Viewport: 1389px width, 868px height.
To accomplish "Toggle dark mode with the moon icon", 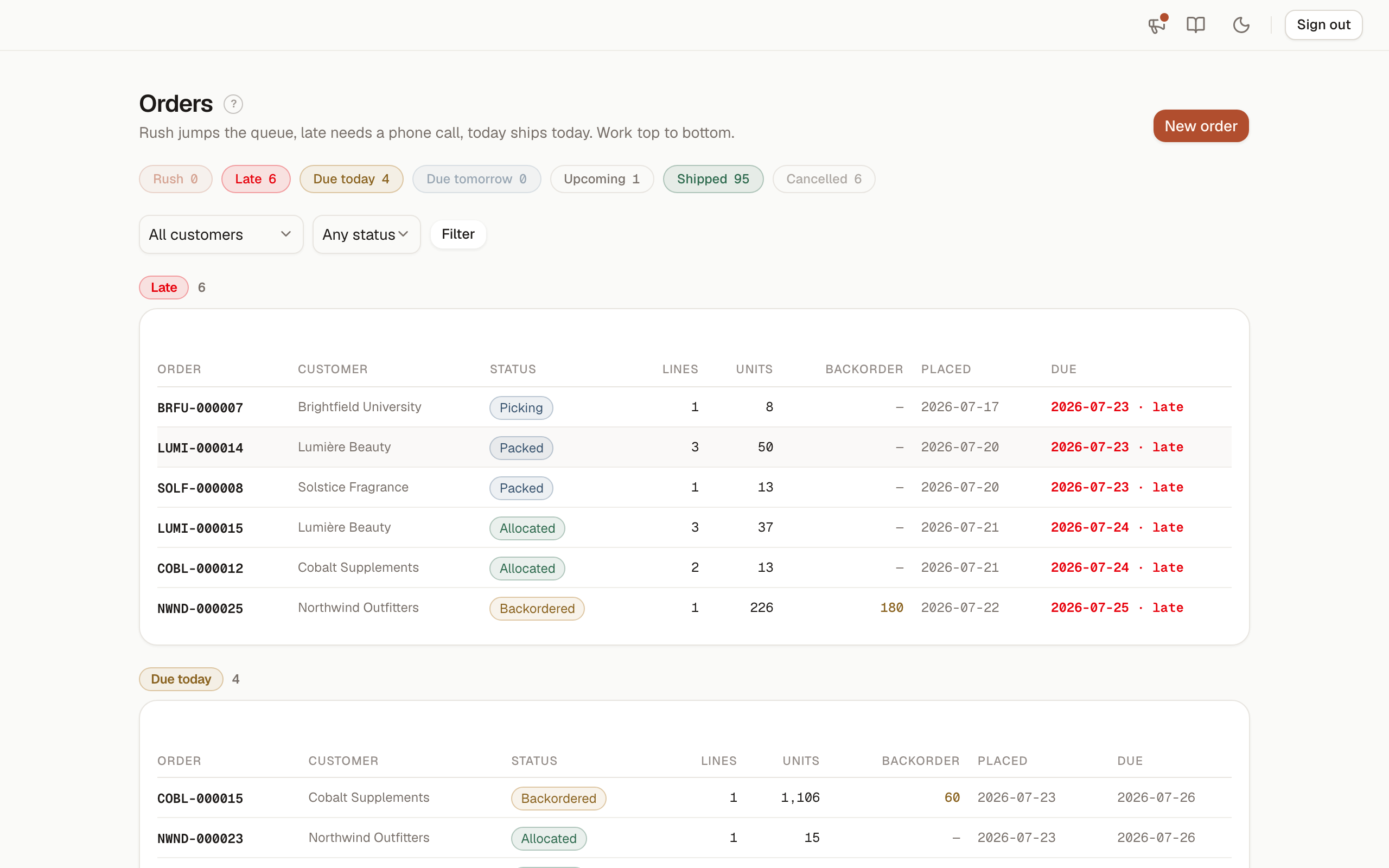I will point(1241,25).
